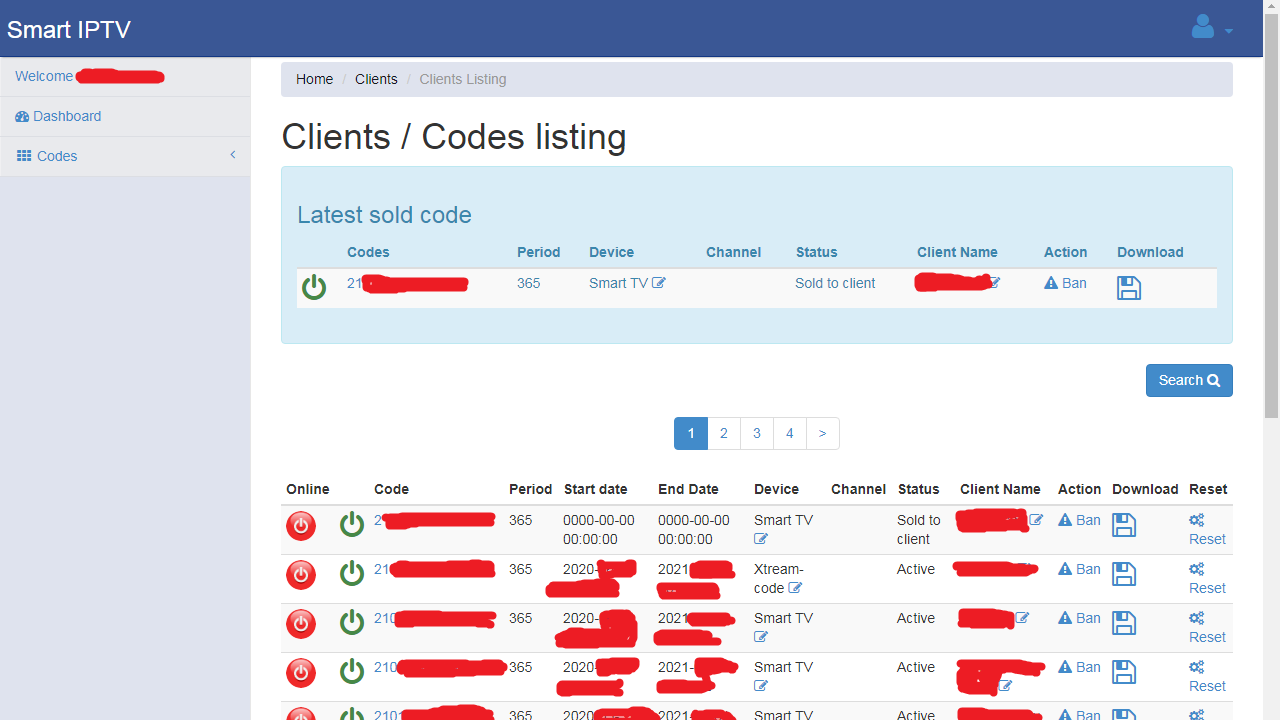Go to pagination page 4

[790, 433]
